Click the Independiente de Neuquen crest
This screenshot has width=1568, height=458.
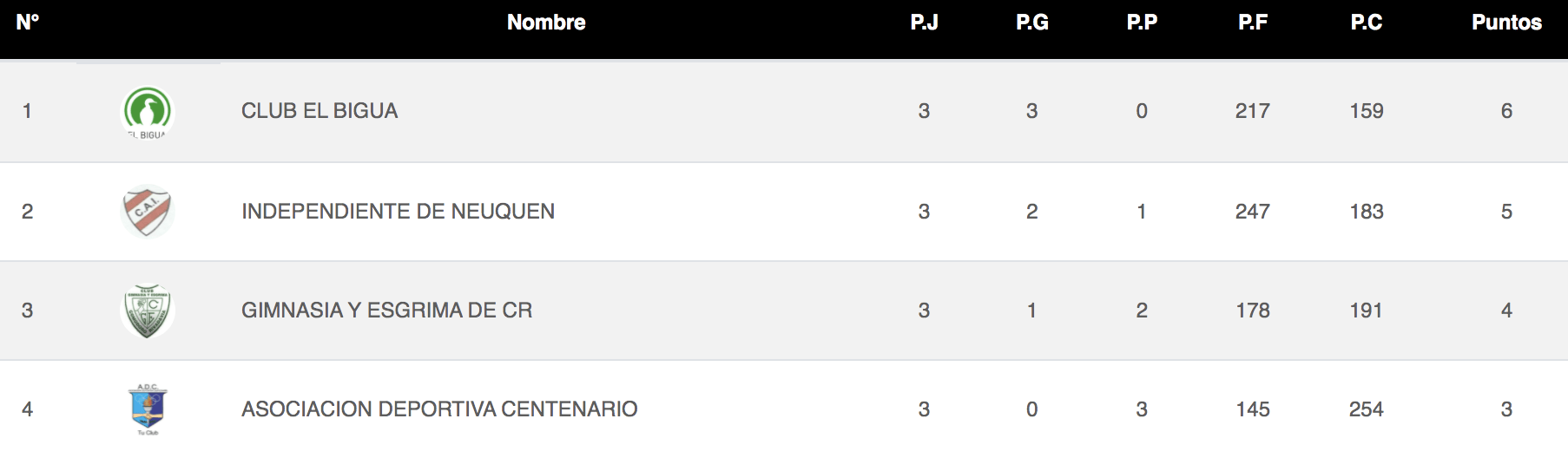[x=148, y=211]
